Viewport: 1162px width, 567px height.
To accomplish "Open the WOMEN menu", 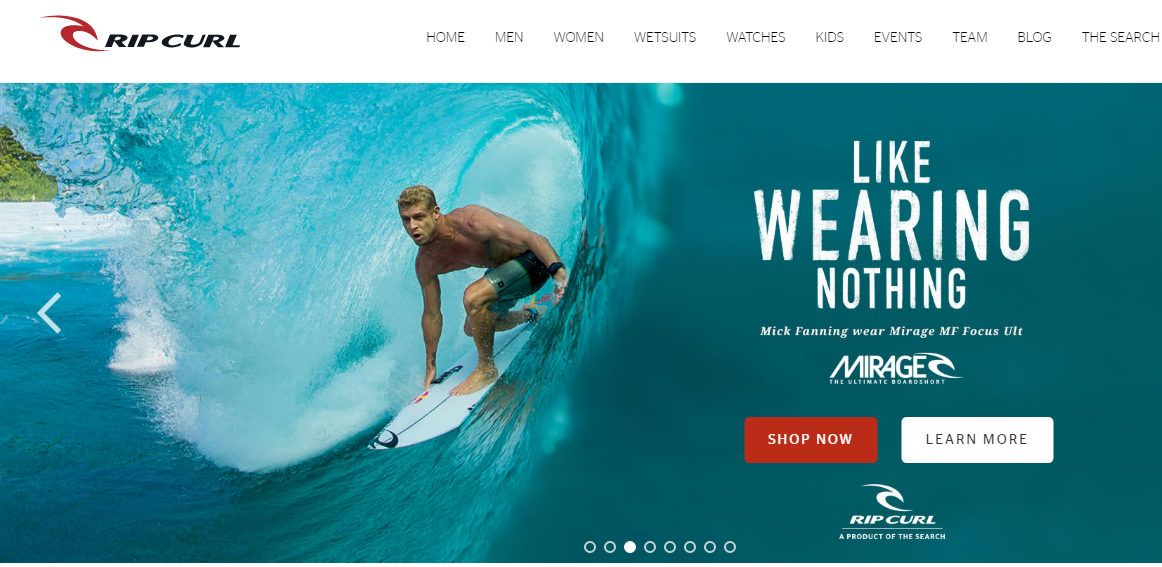I will pos(579,37).
